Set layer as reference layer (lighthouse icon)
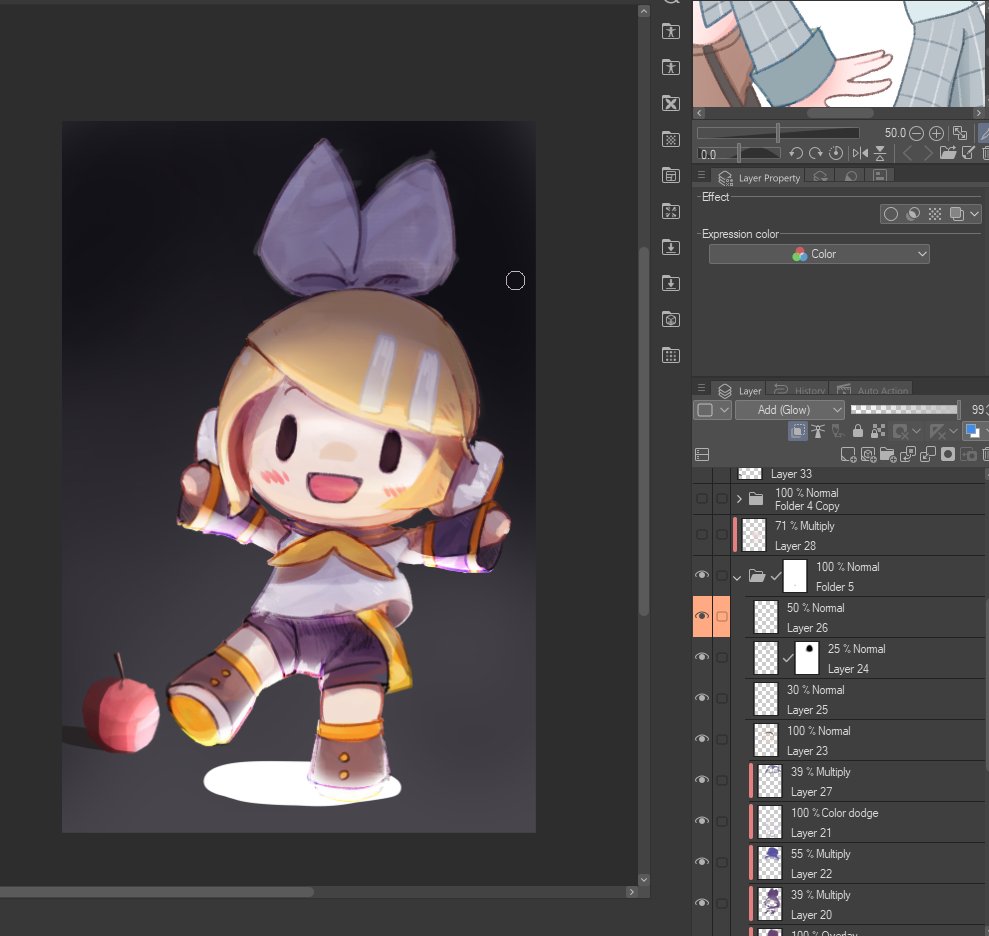 pyautogui.click(x=818, y=431)
